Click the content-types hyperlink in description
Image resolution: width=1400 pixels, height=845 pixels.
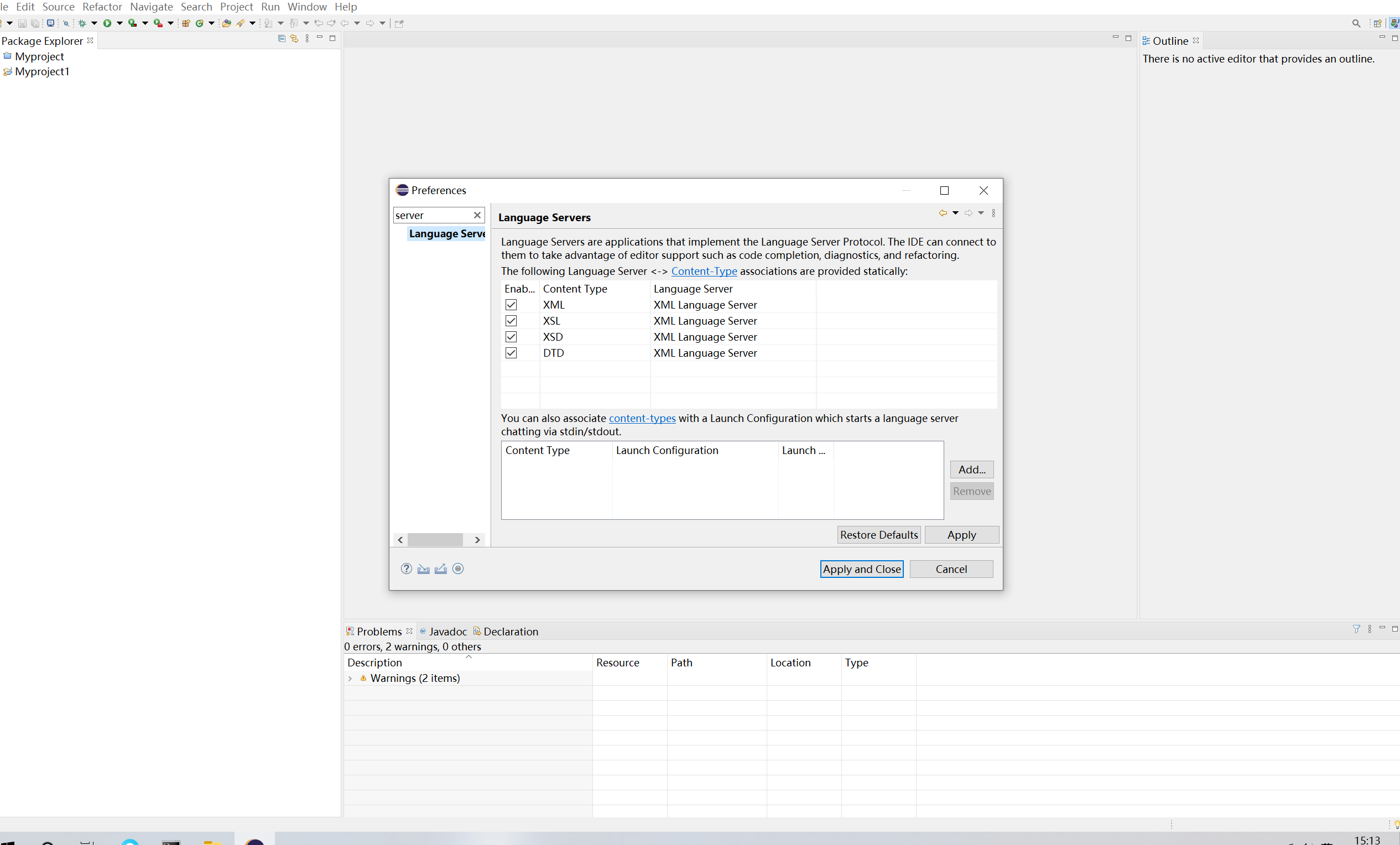(642, 418)
